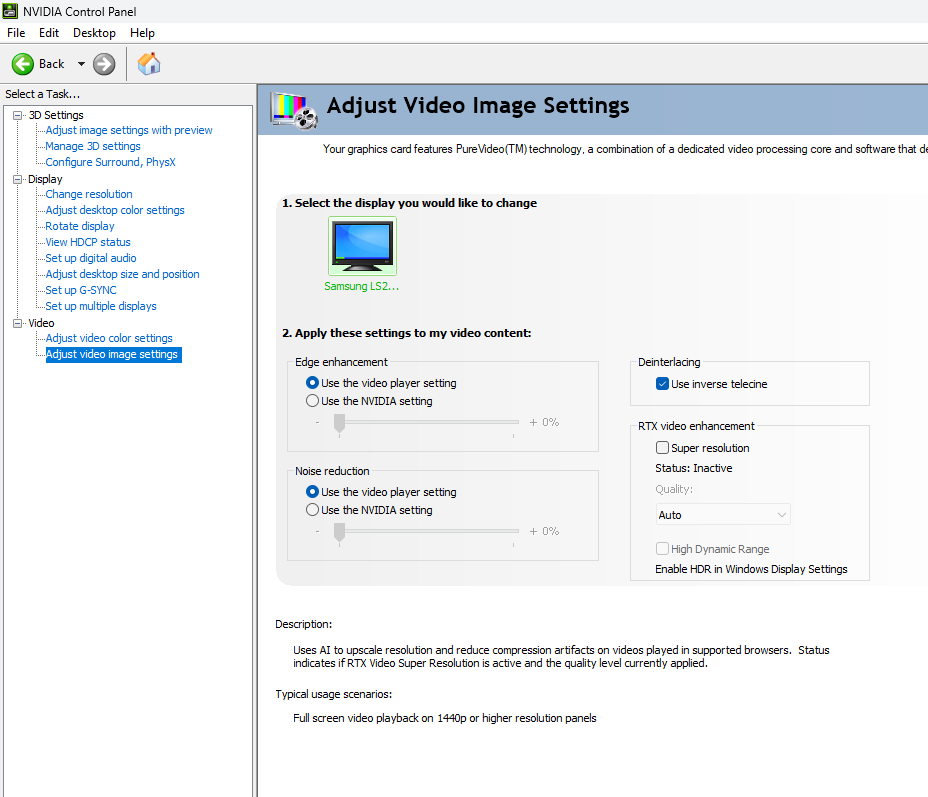928x797 pixels.
Task: Open Configure Surround, PhysX
Action: pos(110,162)
